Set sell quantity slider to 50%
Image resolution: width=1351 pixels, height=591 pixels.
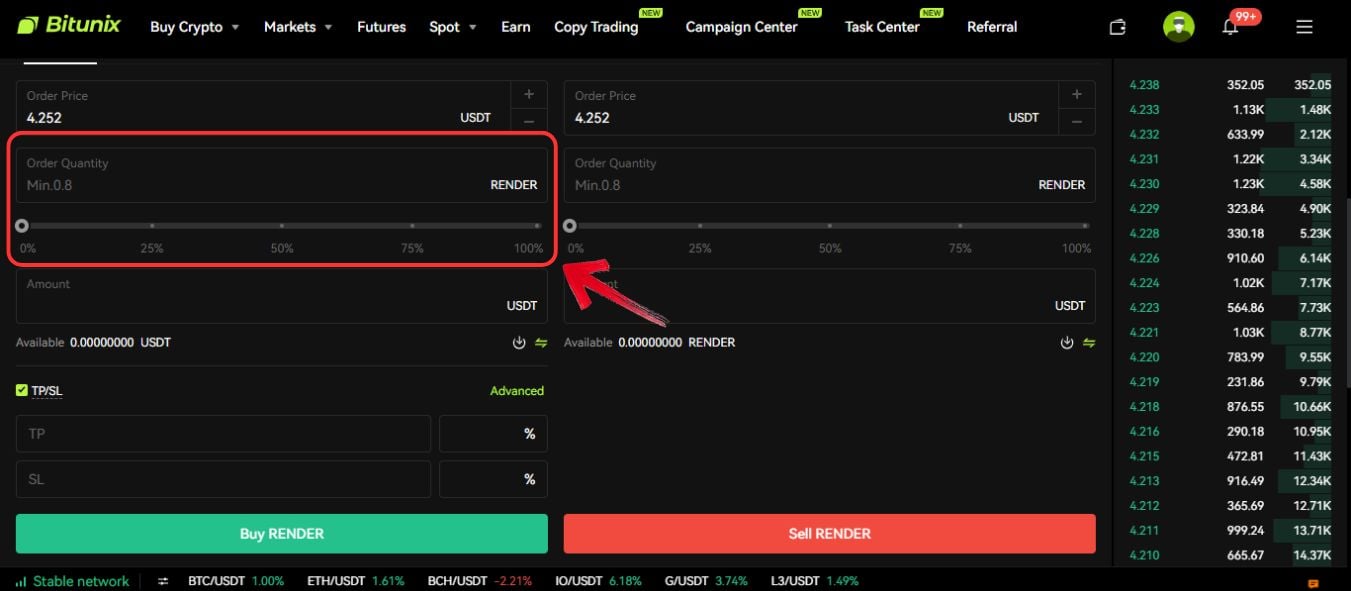[x=830, y=226]
